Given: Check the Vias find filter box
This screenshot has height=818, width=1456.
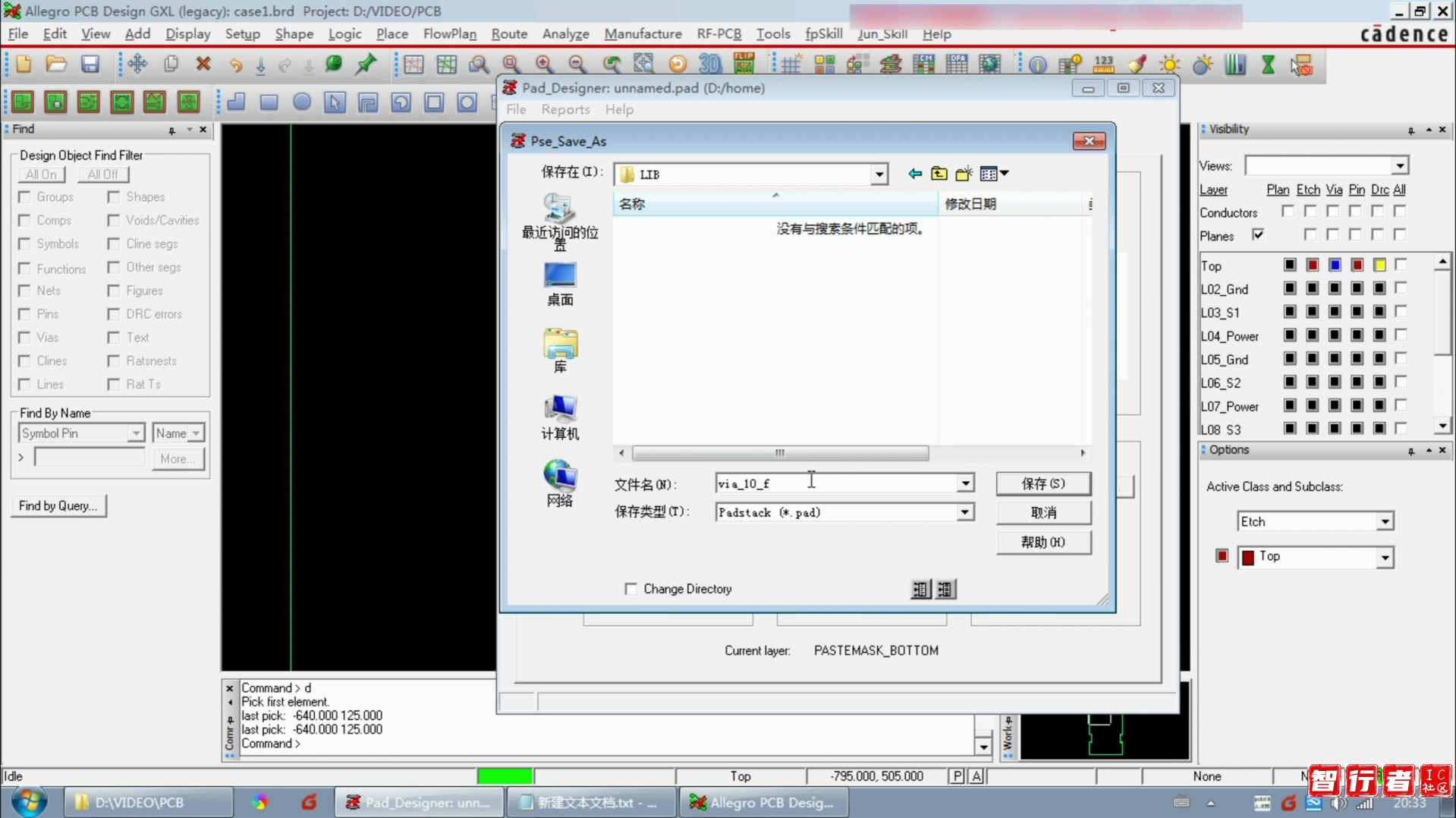Looking at the screenshot, I should click(x=24, y=338).
